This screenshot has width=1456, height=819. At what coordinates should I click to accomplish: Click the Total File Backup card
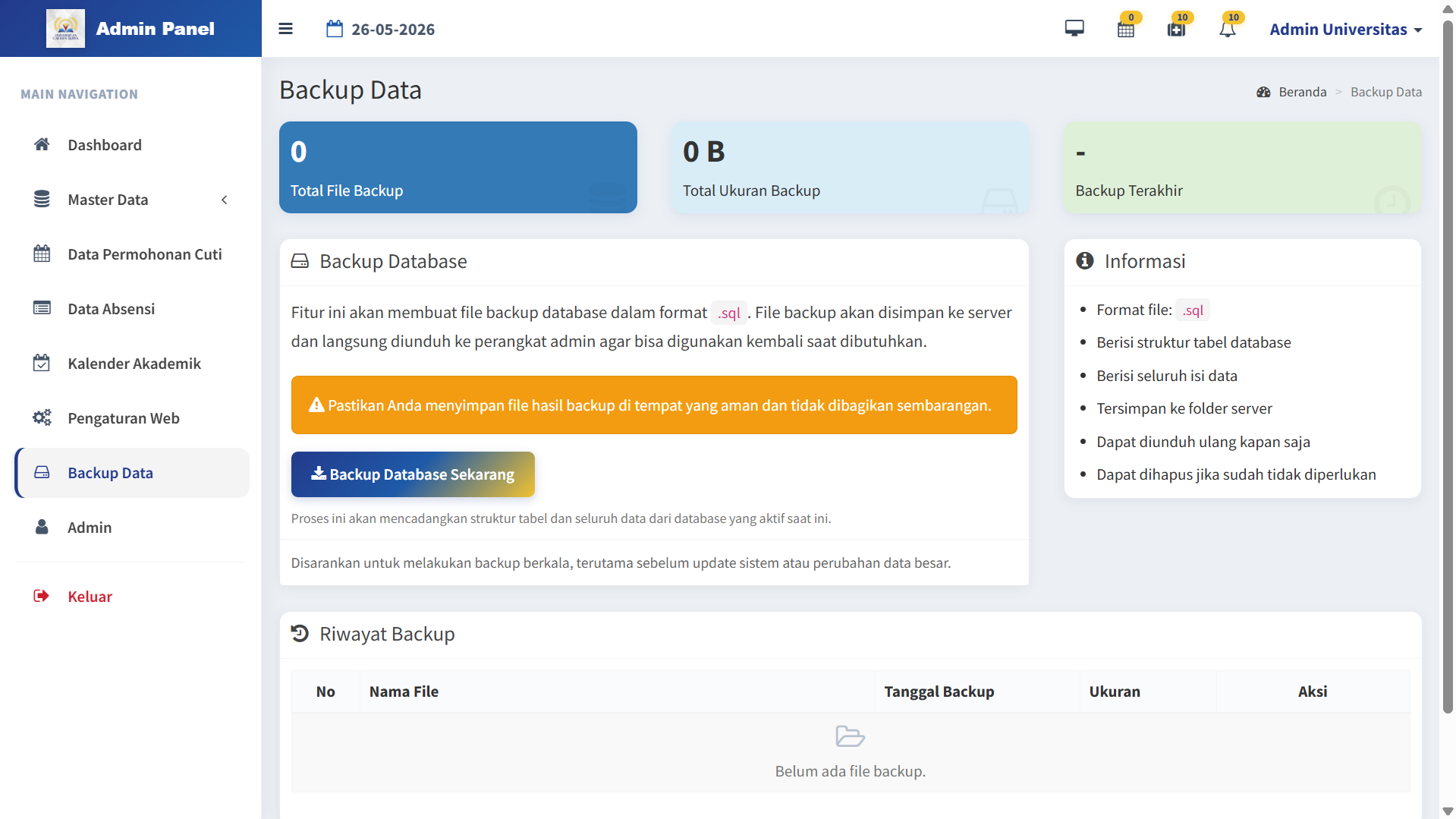coord(458,167)
